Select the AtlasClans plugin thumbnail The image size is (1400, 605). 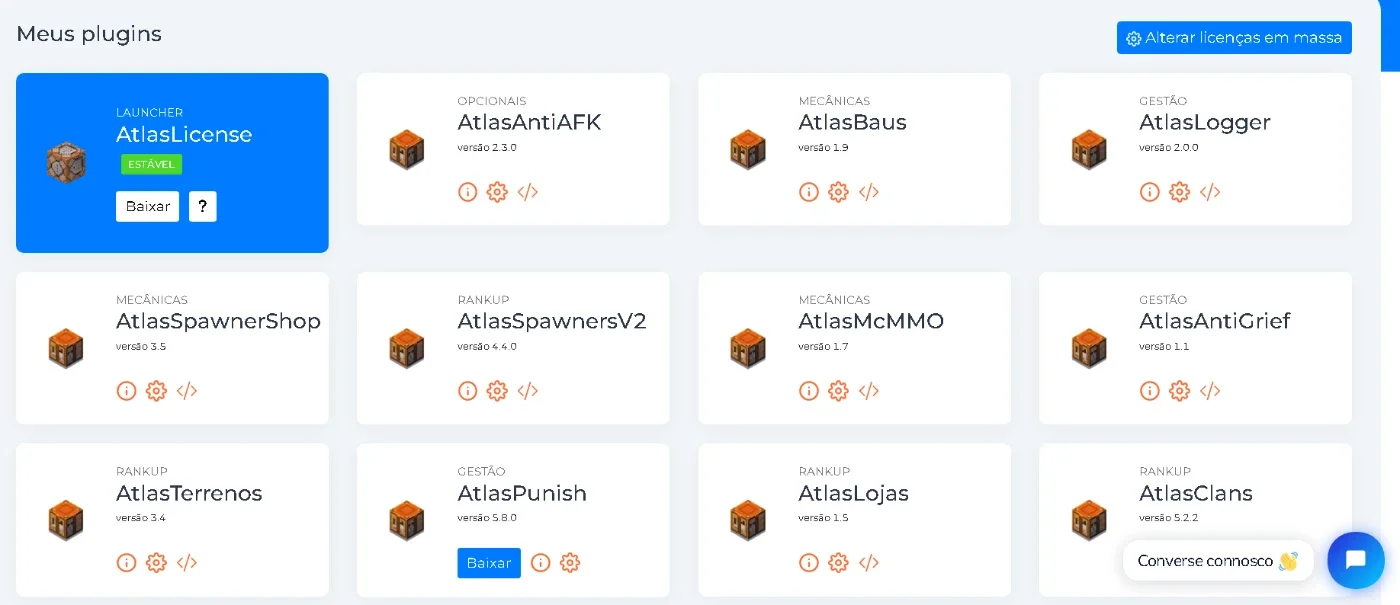coord(1089,520)
